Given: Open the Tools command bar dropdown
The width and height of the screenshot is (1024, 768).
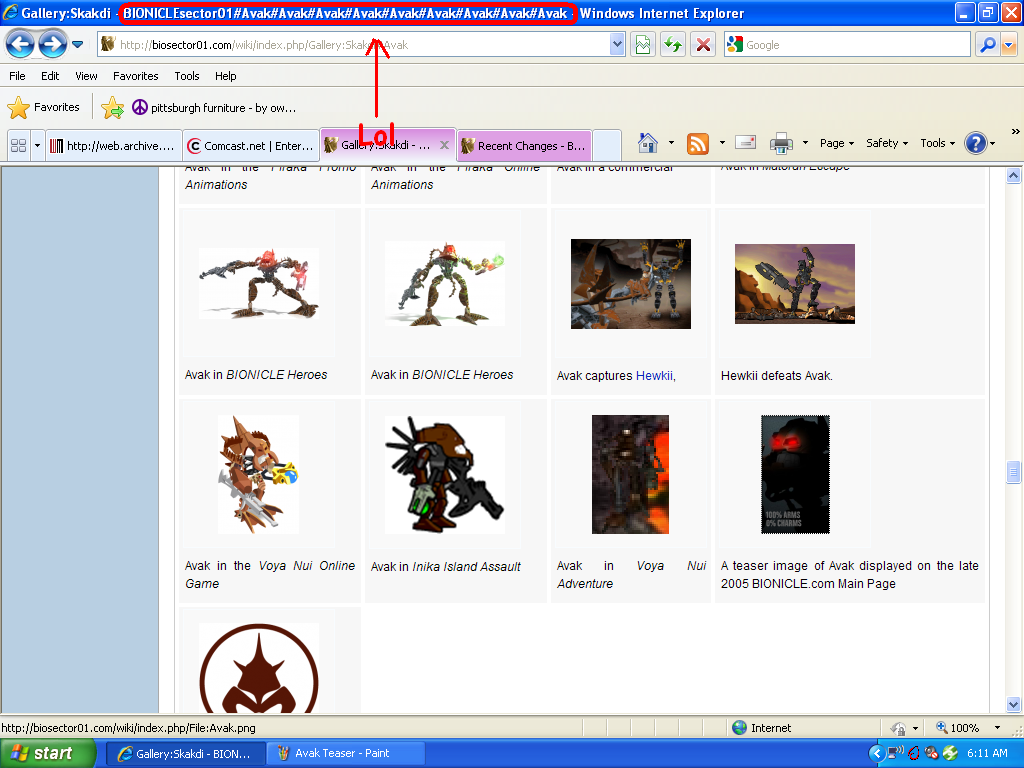Looking at the screenshot, I should tap(936, 144).
